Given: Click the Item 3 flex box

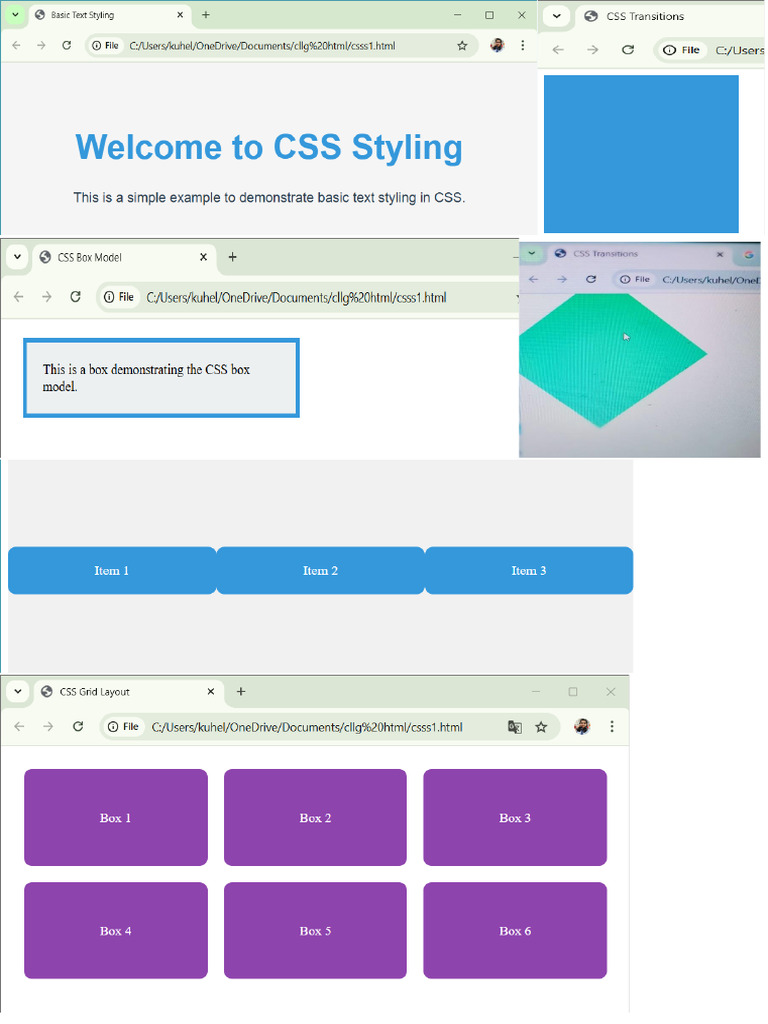Looking at the screenshot, I should [529, 570].
